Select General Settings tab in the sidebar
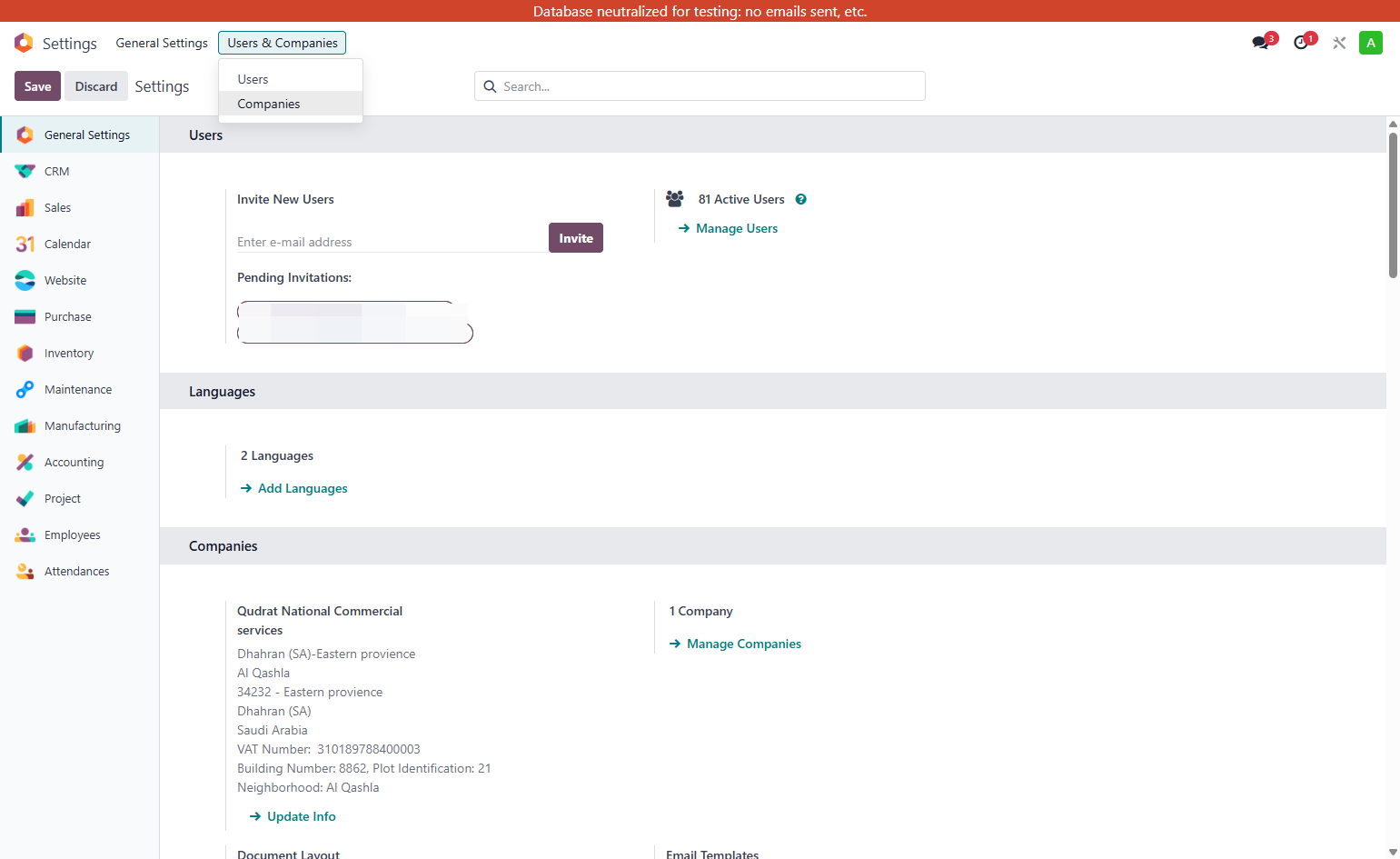1400x859 pixels. coord(80,135)
